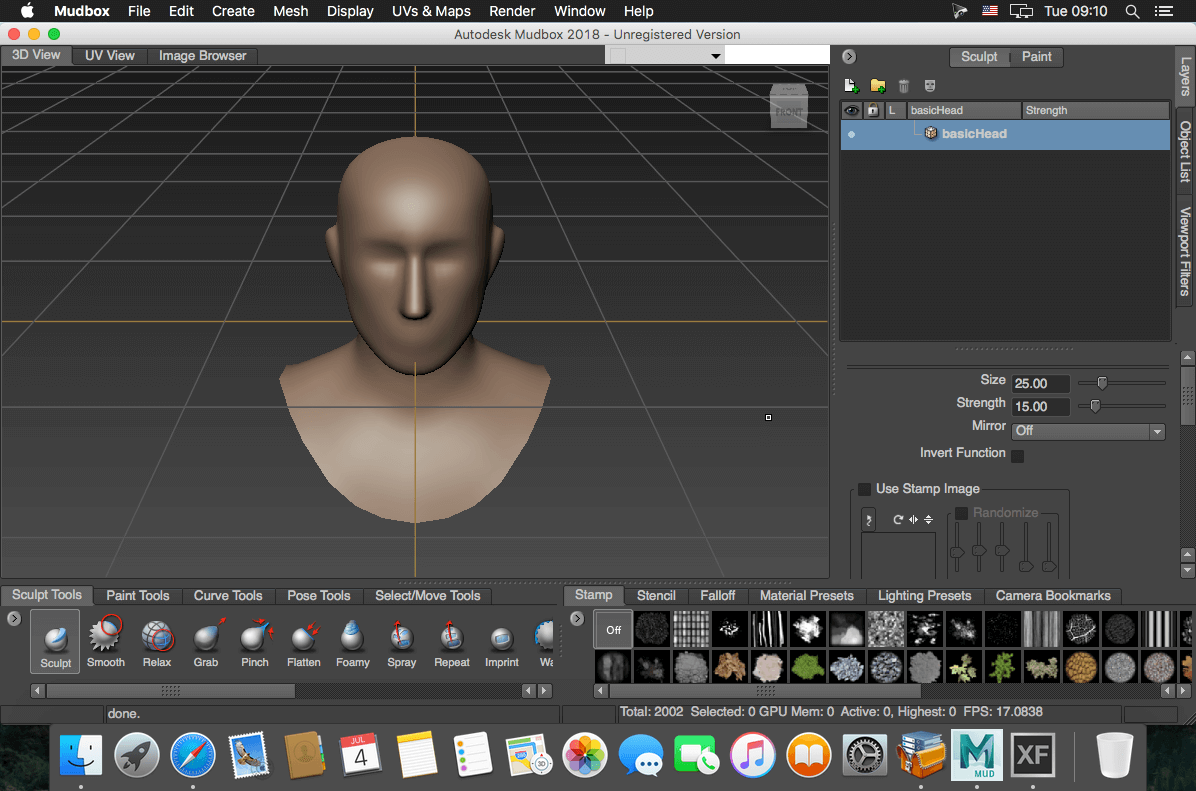Select the Off stamp option

click(x=613, y=629)
